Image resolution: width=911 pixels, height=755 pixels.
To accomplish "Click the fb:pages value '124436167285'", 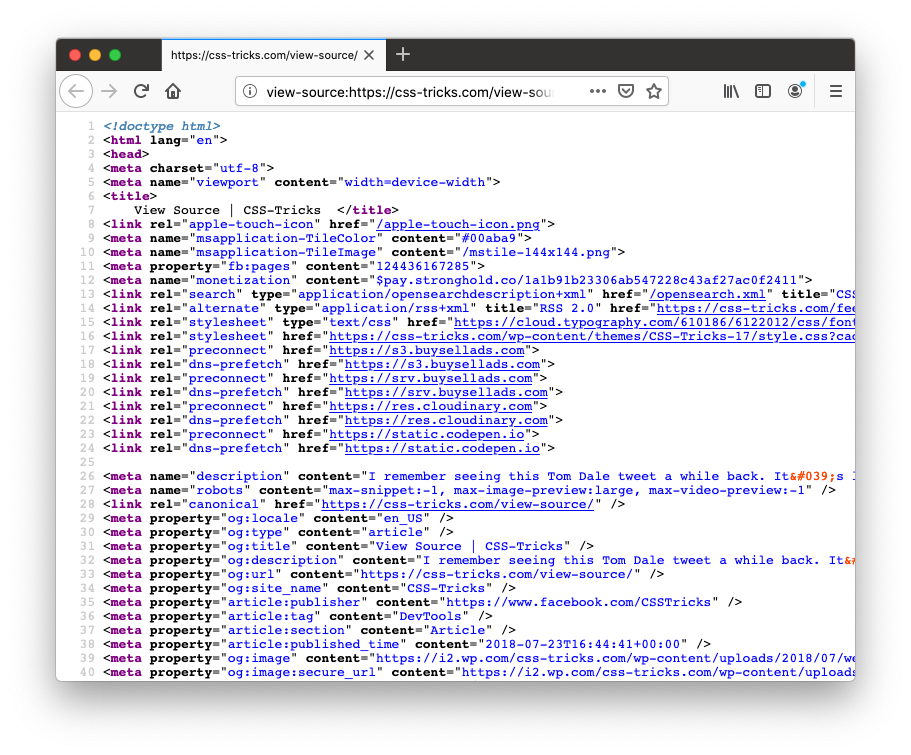I will (x=423, y=266).
